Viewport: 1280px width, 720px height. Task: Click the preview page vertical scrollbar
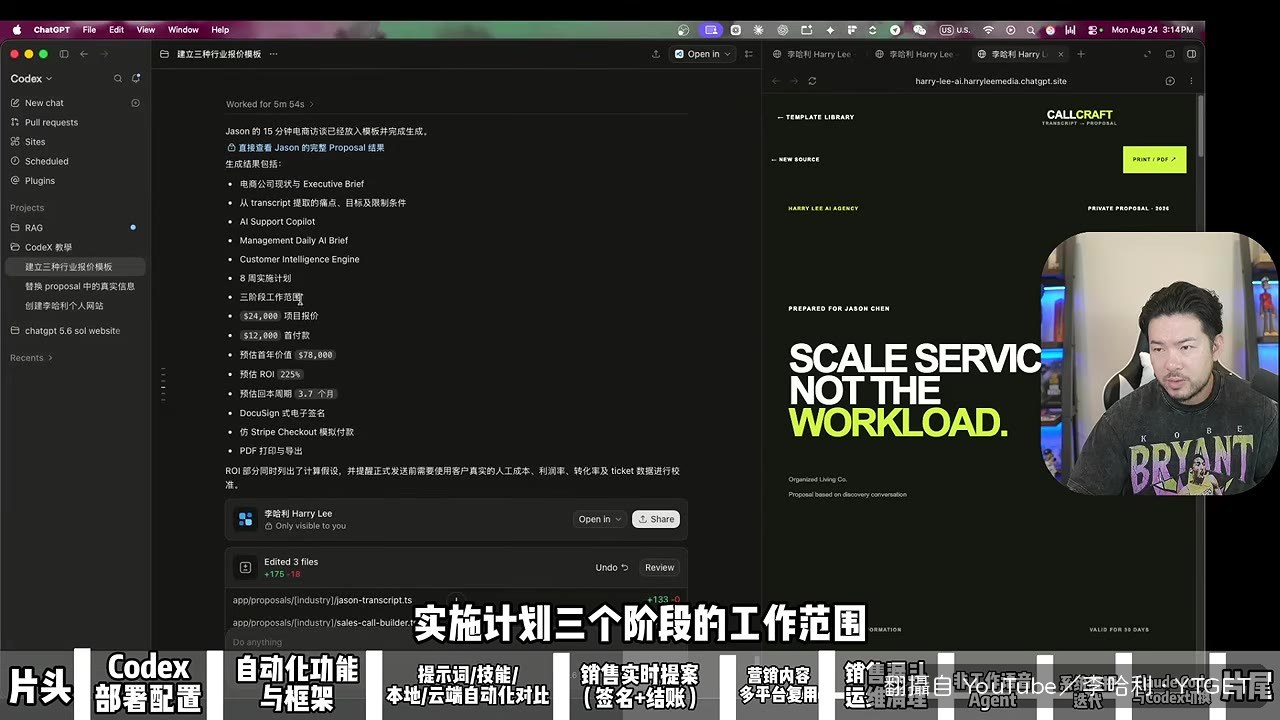click(x=1200, y=125)
